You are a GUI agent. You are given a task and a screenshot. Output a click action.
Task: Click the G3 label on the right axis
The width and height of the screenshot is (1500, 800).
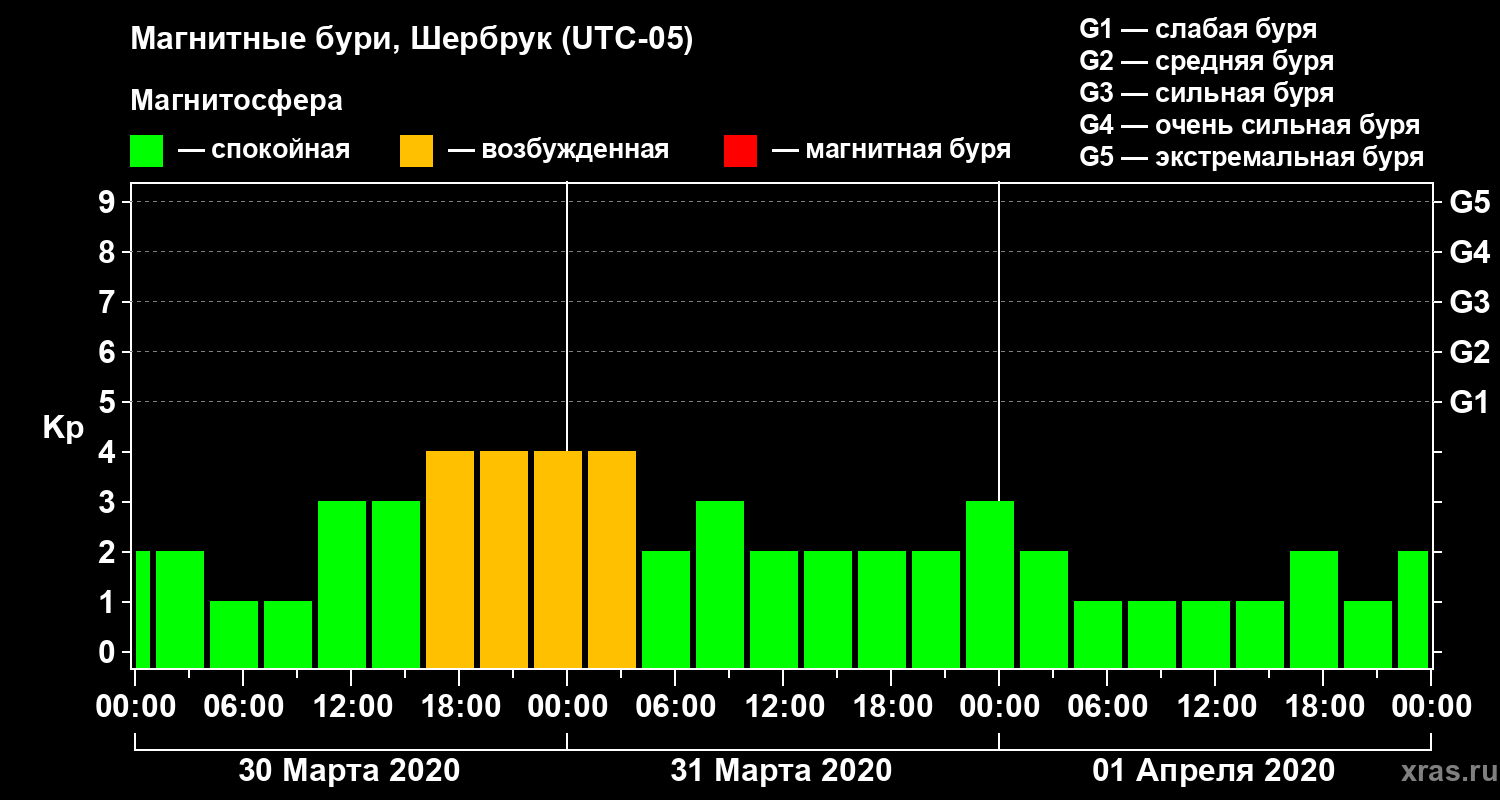pos(1470,302)
